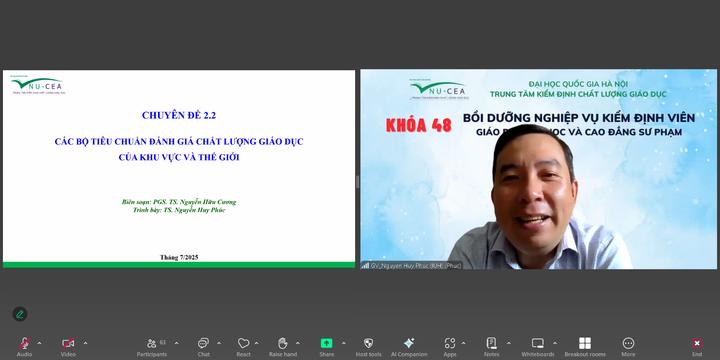The image size is (720, 360).
Task: Expand the share options arrow
Action: [x=343, y=343]
